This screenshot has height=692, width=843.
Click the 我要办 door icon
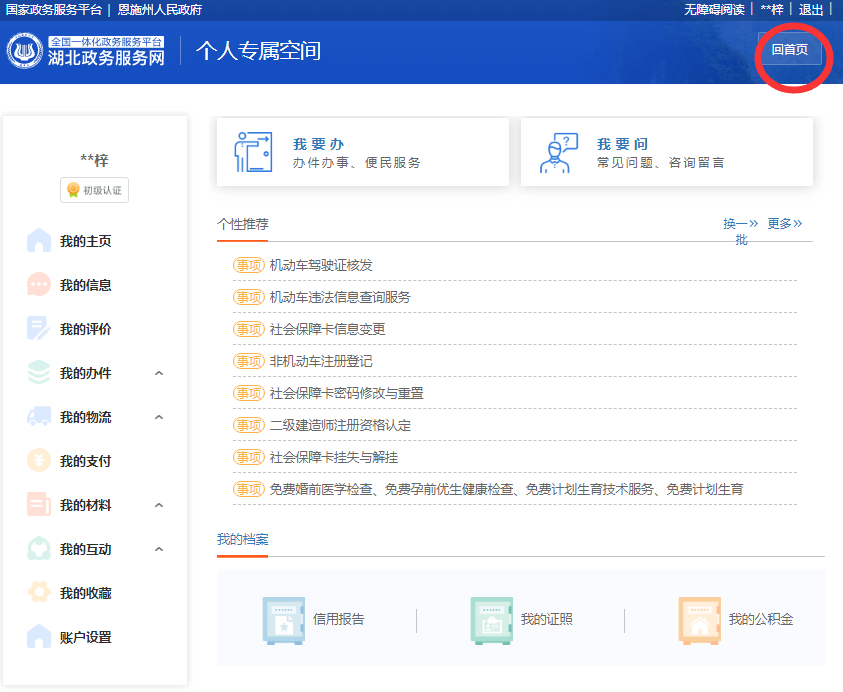click(x=253, y=152)
